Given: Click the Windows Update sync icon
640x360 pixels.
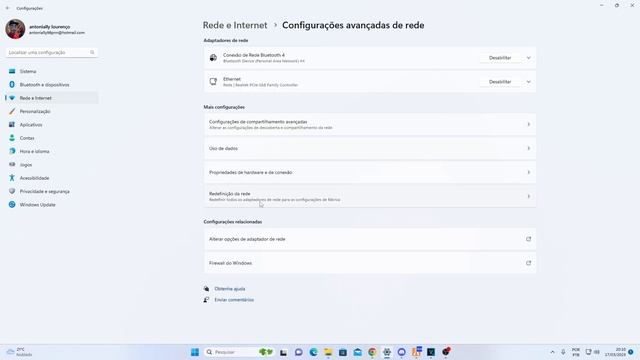Looking at the screenshot, I should pyautogui.click(x=12, y=204).
